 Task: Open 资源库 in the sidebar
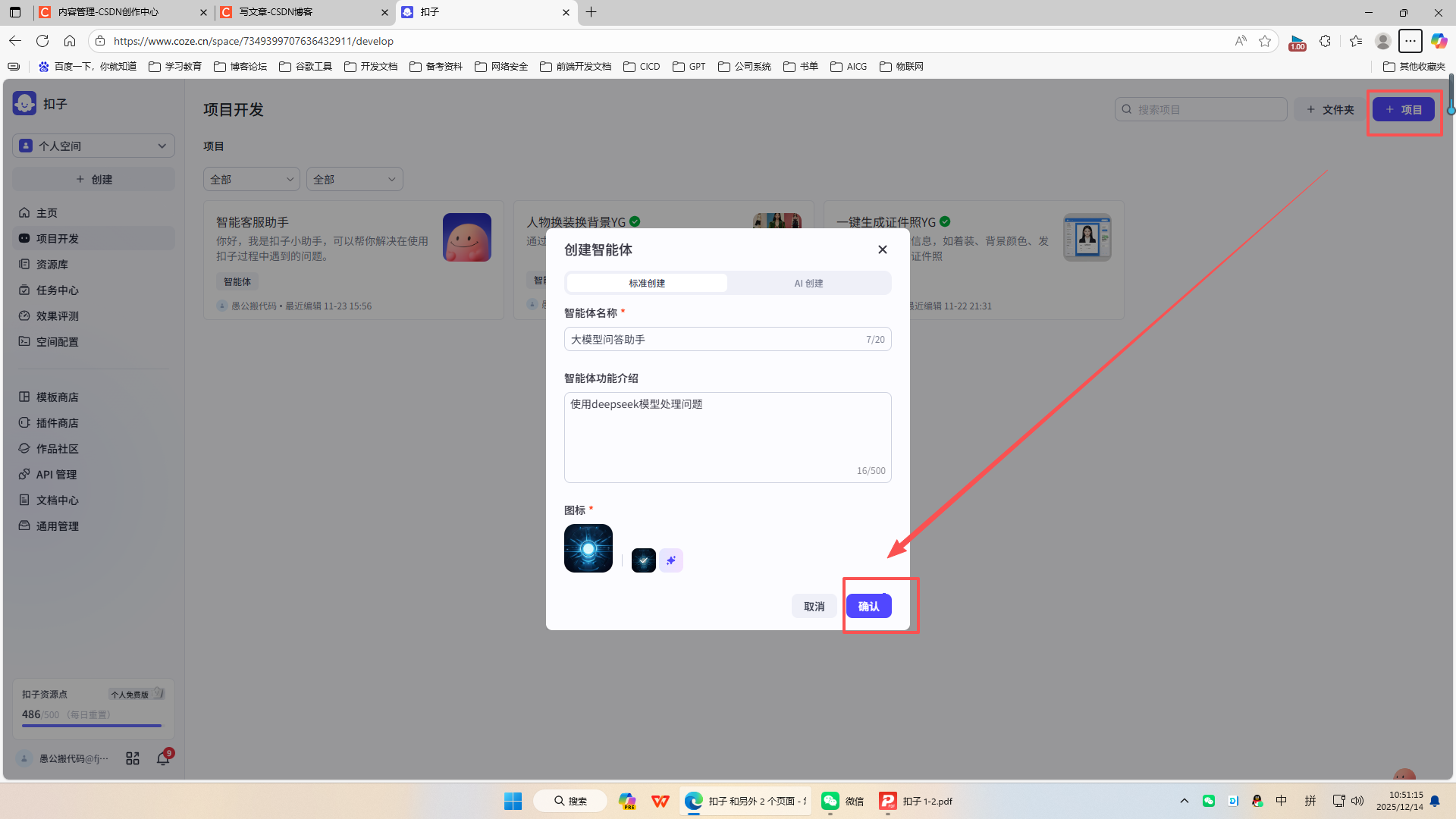click(52, 264)
